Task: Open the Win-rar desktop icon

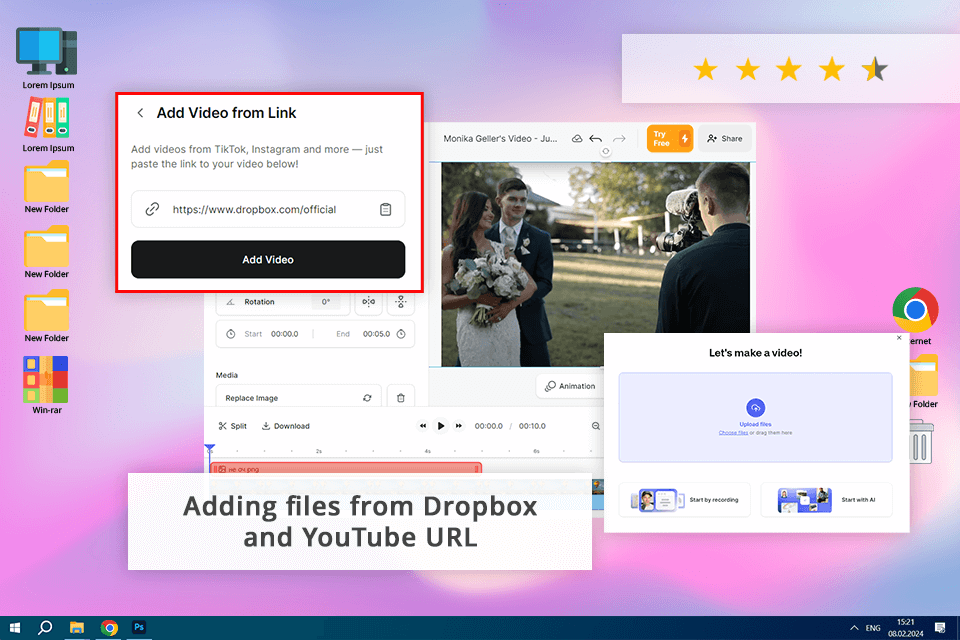Action: click(47, 385)
